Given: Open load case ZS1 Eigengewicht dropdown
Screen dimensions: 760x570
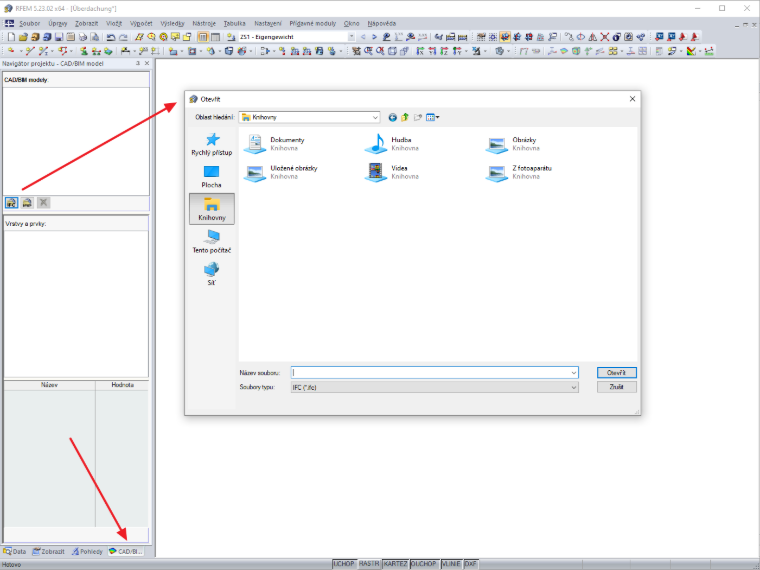Looking at the screenshot, I should (351, 37).
